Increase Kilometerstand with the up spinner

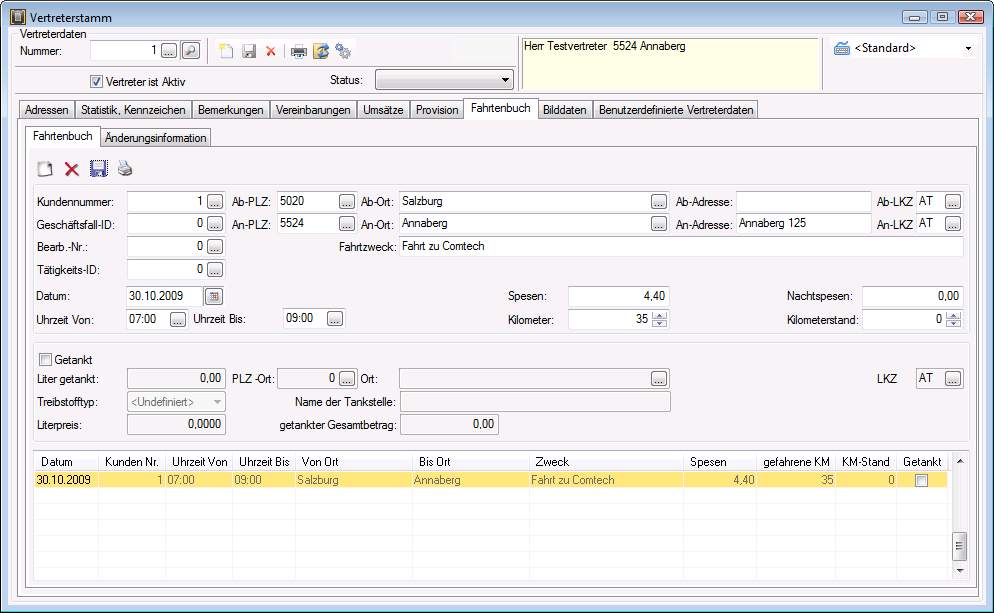[x=953, y=315]
